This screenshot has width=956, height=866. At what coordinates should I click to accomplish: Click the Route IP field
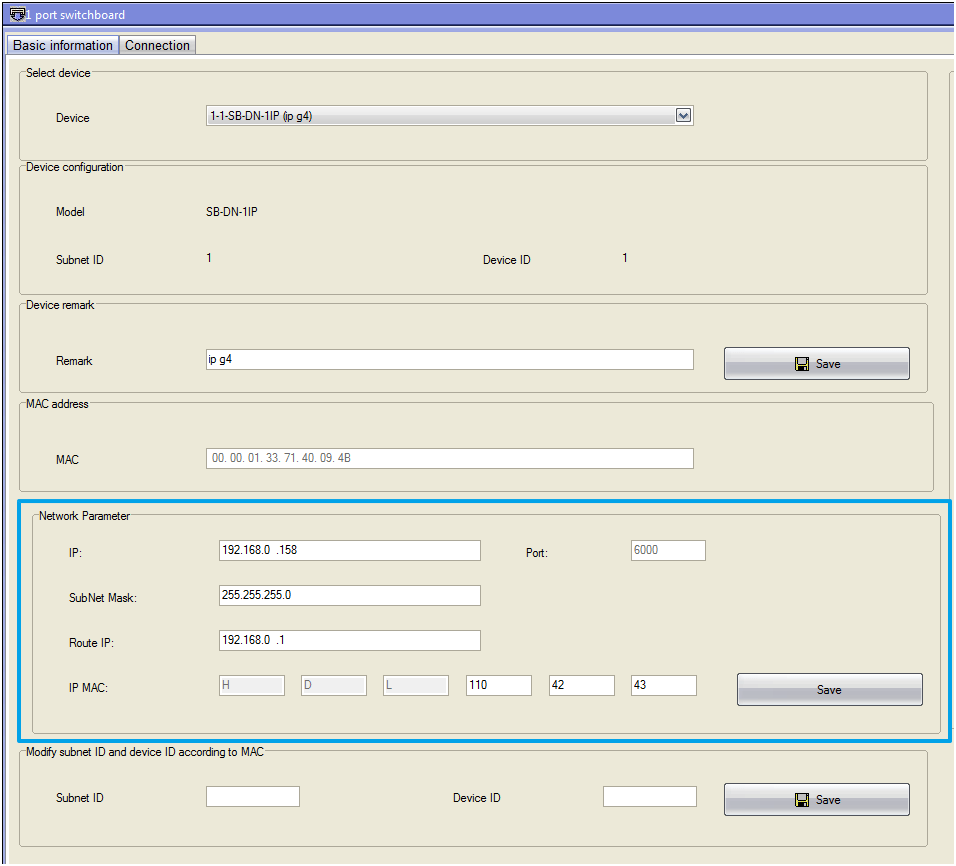pos(349,640)
